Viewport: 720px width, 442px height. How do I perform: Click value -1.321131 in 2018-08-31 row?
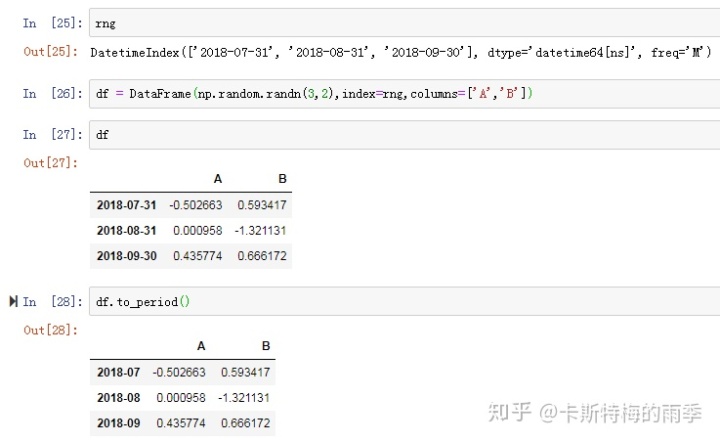click(x=260, y=230)
